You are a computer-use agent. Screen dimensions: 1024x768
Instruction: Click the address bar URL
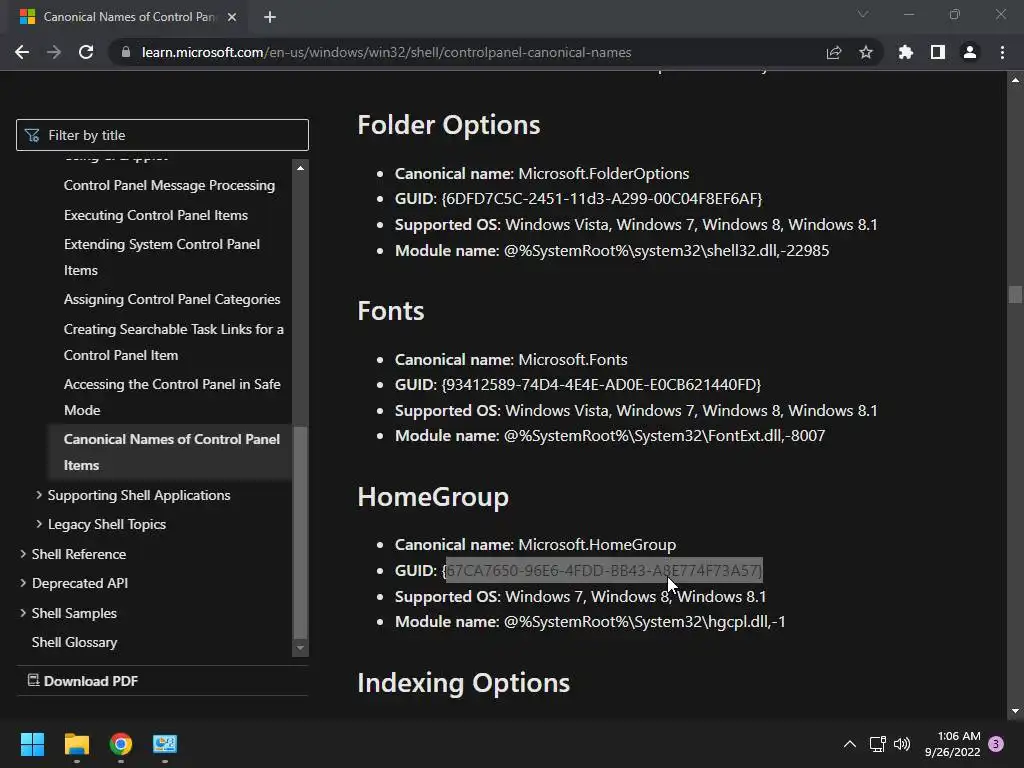387,52
